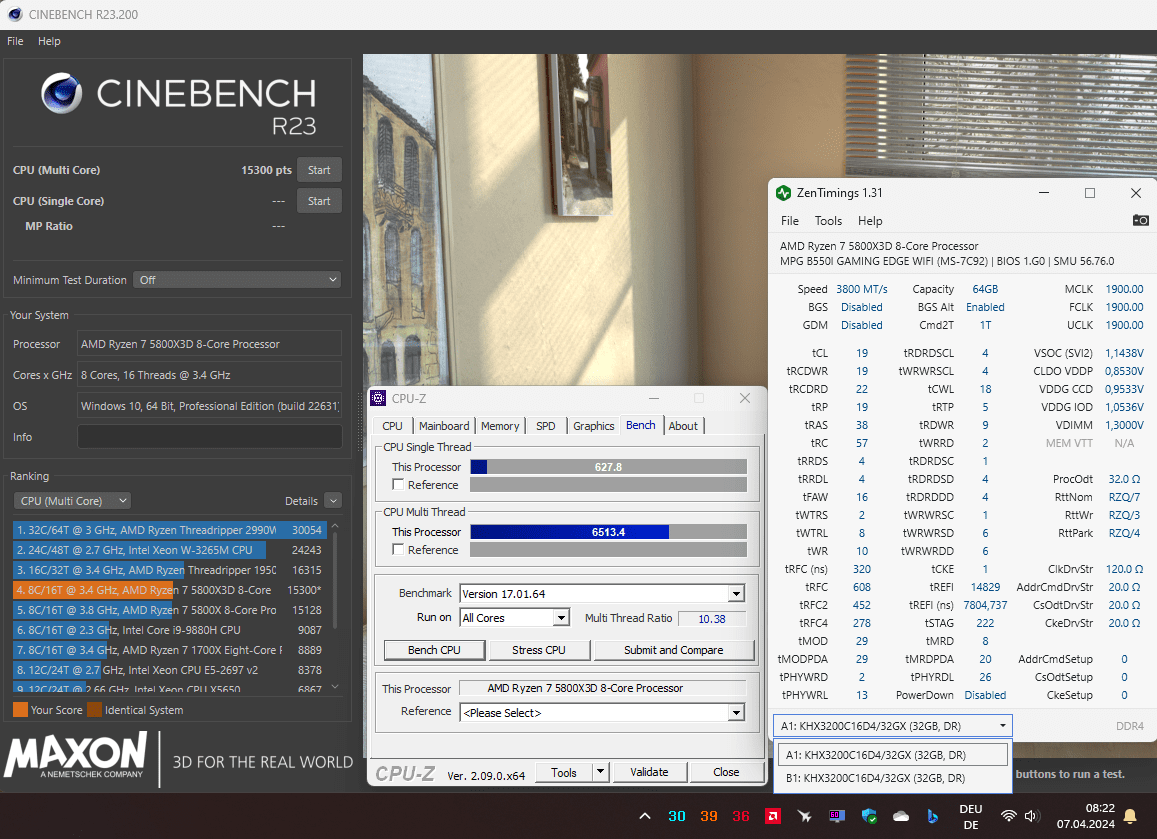Click the Cinebench Info input field

(210, 437)
